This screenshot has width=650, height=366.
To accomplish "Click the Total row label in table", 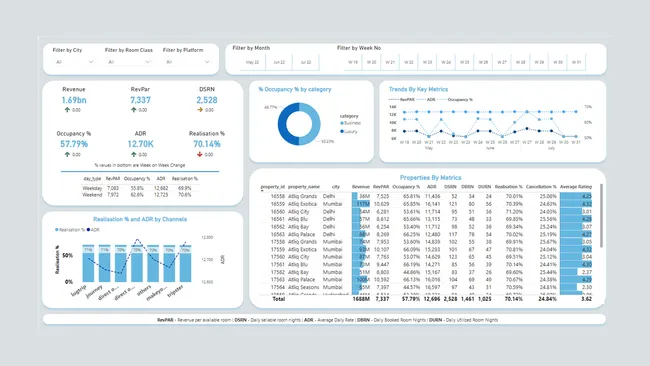I will coord(279,299).
